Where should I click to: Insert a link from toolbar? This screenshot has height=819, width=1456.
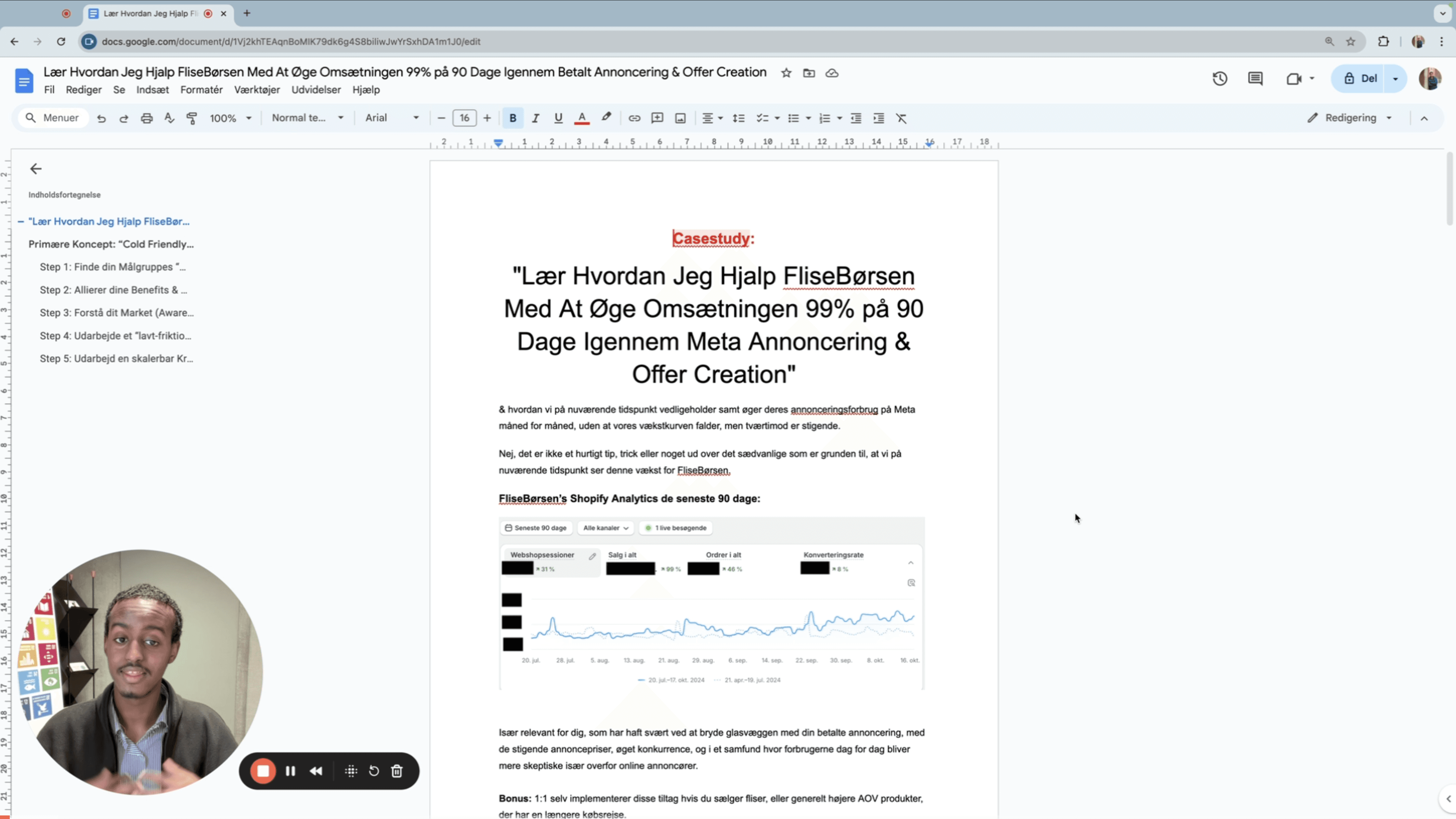pos(634,118)
